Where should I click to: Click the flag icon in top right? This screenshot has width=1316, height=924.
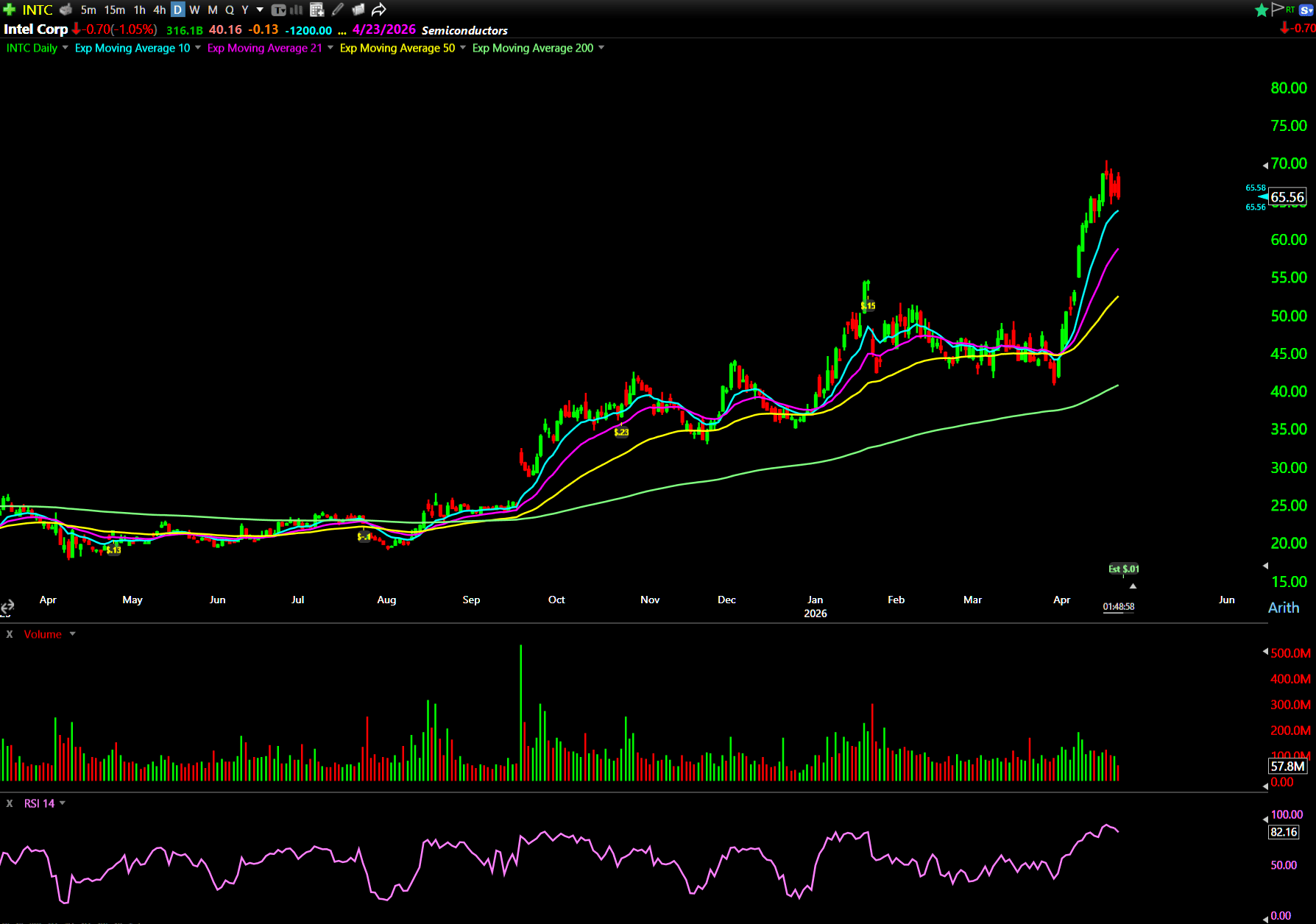coord(1278,10)
